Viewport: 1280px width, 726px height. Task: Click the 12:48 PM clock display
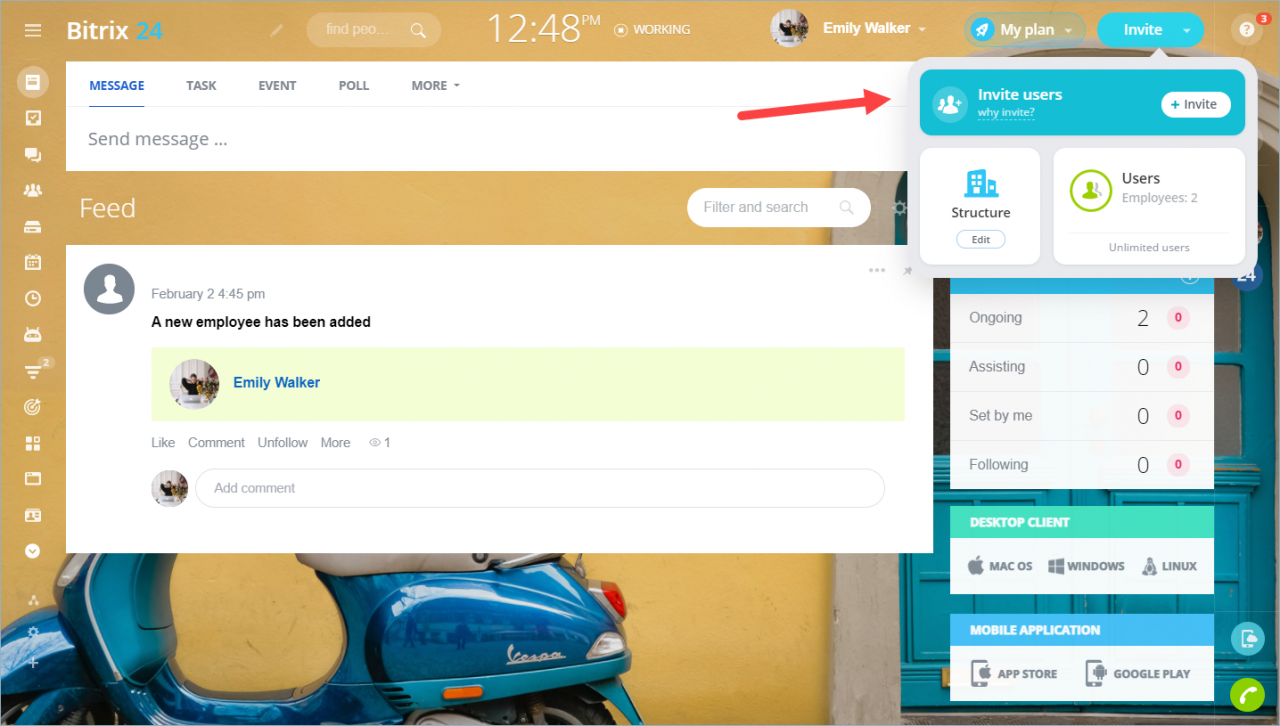click(x=544, y=29)
